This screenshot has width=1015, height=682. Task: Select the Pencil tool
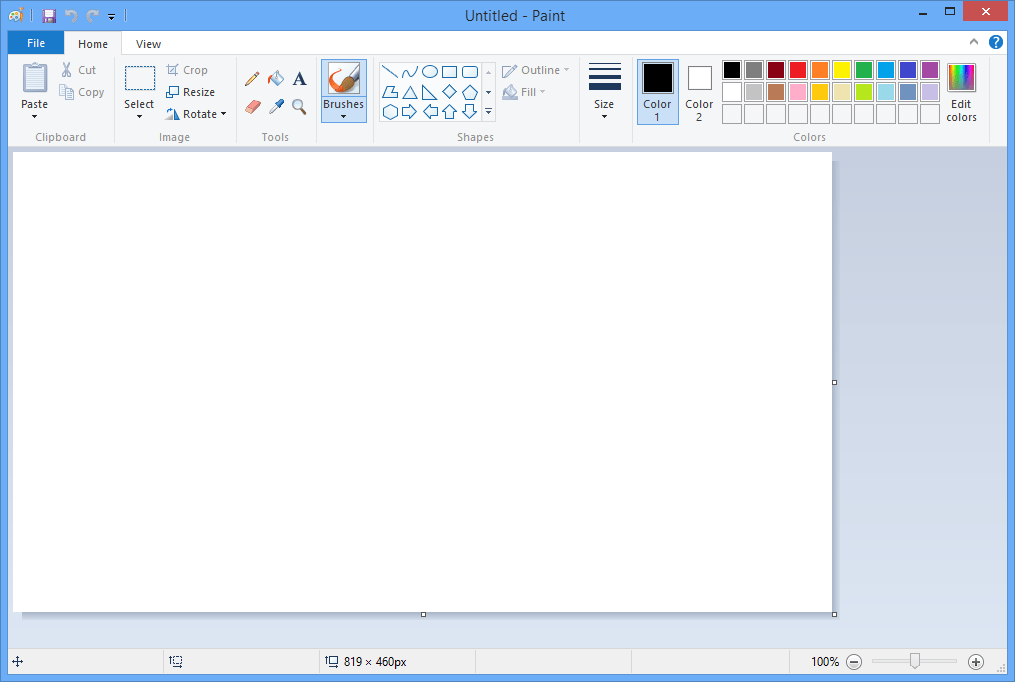click(252, 77)
